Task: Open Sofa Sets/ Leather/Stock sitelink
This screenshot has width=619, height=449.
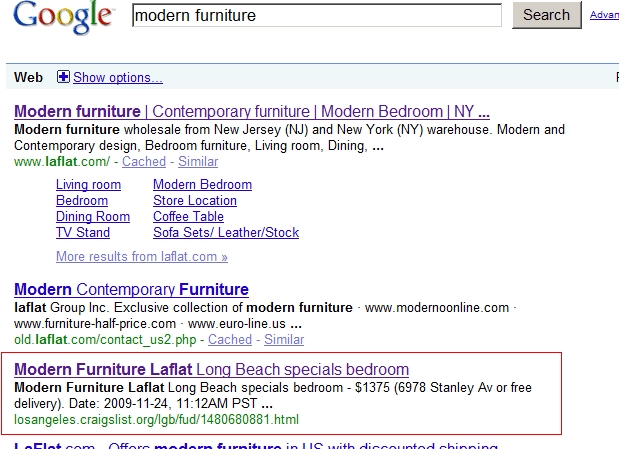Action: [x=226, y=233]
